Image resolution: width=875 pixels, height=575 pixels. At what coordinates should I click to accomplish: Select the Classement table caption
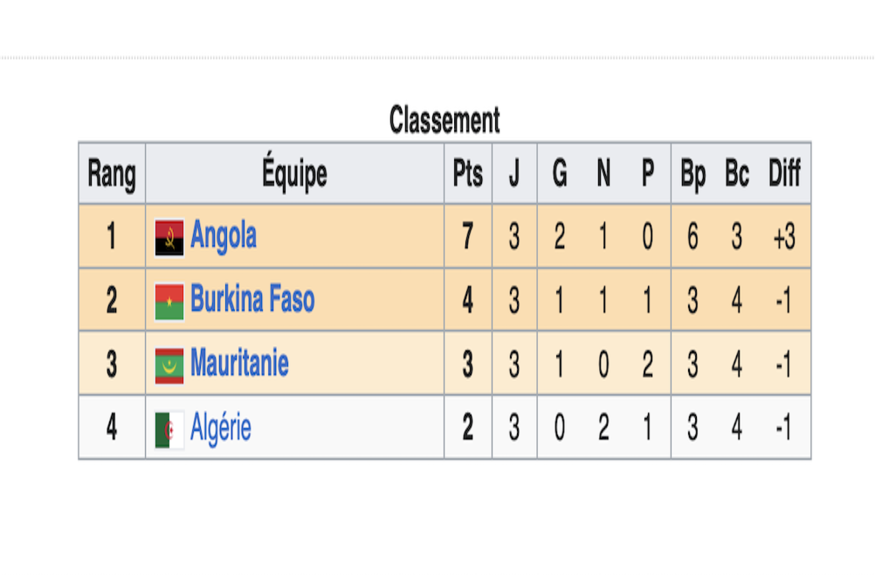pyautogui.click(x=444, y=120)
